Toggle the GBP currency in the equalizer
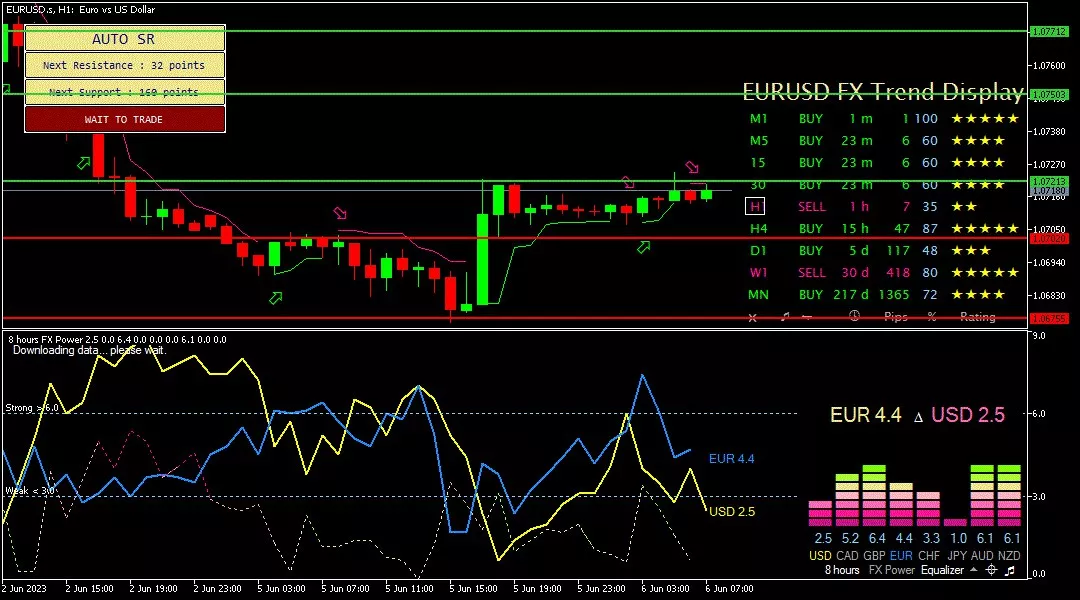Image resolution: width=1080 pixels, height=600 pixels. click(x=874, y=556)
